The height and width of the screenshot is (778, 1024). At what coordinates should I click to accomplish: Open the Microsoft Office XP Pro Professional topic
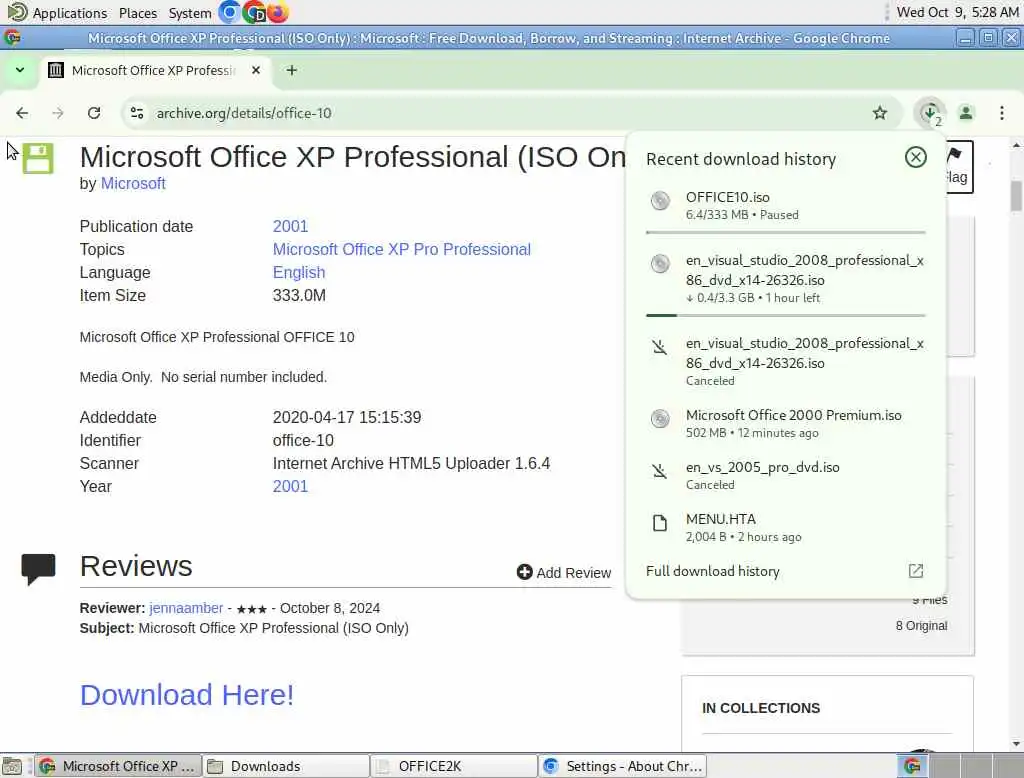point(402,249)
